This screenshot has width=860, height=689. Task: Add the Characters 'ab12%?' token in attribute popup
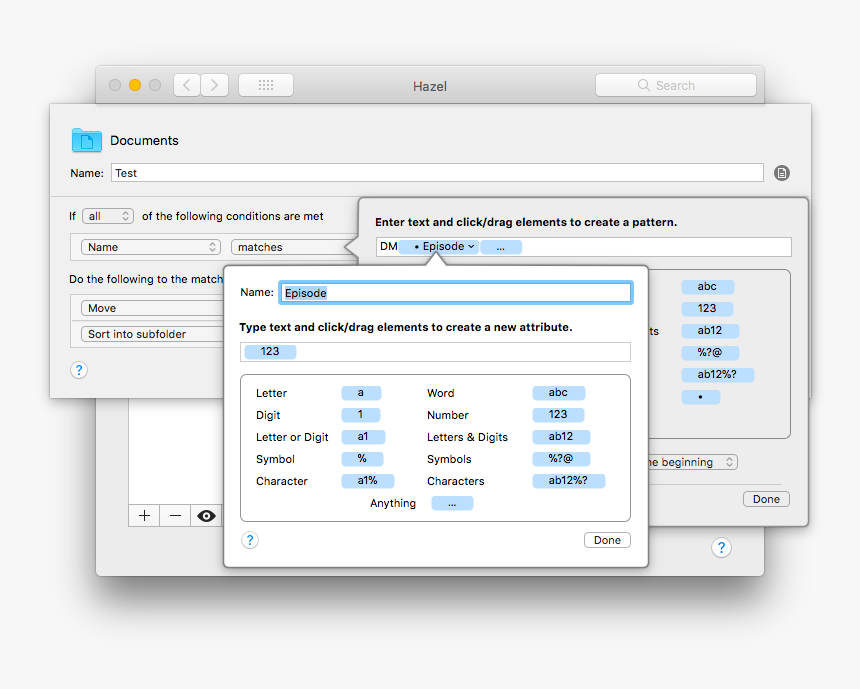[569, 481]
